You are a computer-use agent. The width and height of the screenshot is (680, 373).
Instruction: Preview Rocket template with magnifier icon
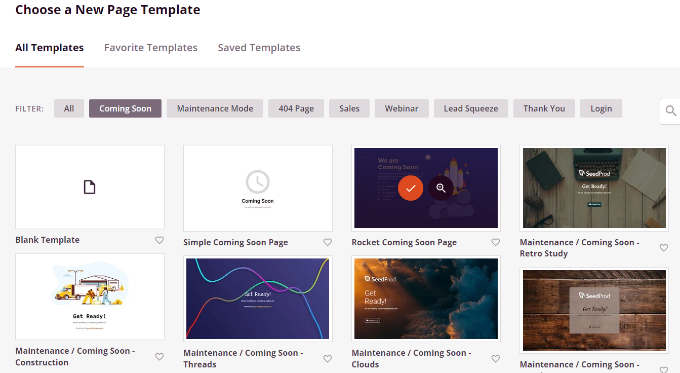tap(441, 188)
